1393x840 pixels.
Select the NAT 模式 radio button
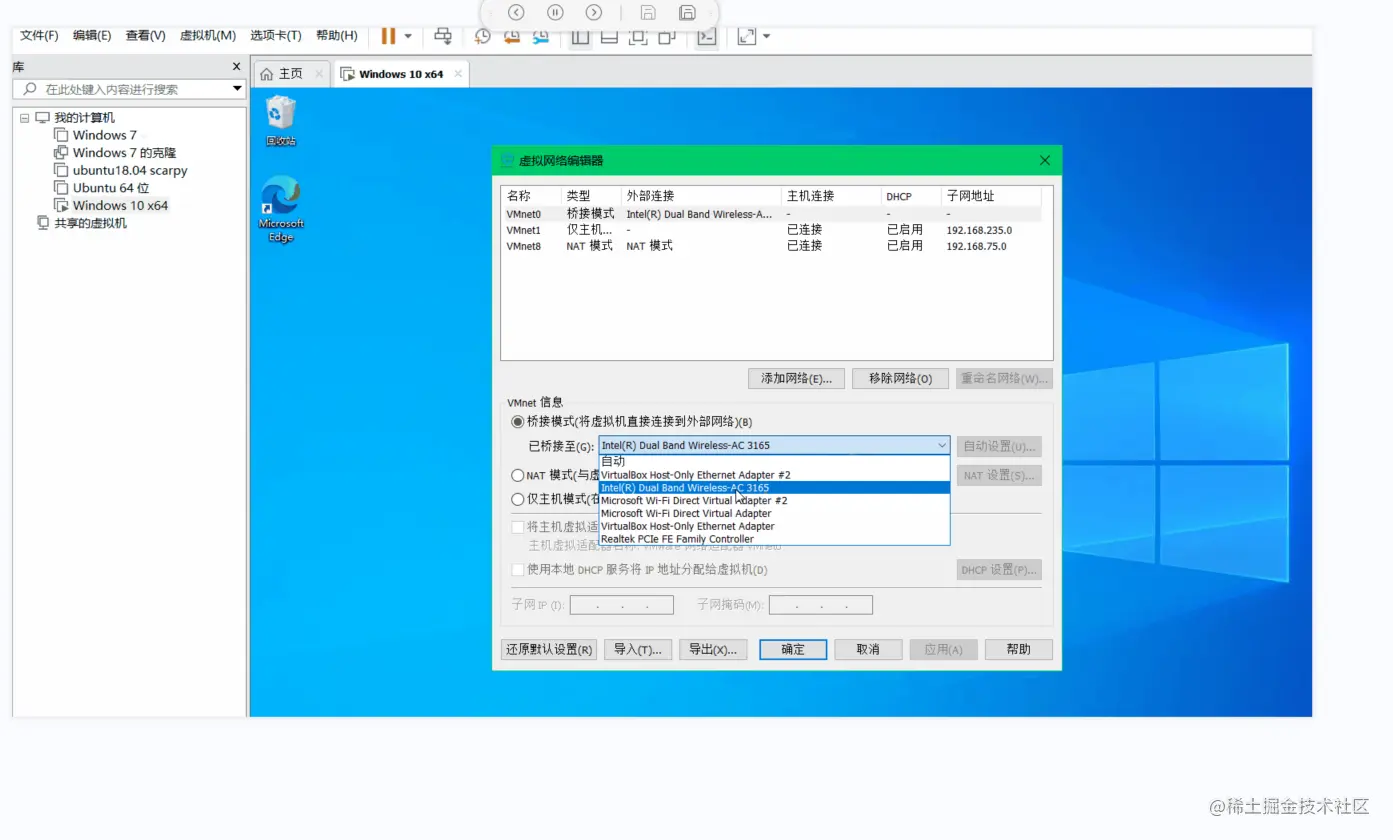tap(518, 476)
